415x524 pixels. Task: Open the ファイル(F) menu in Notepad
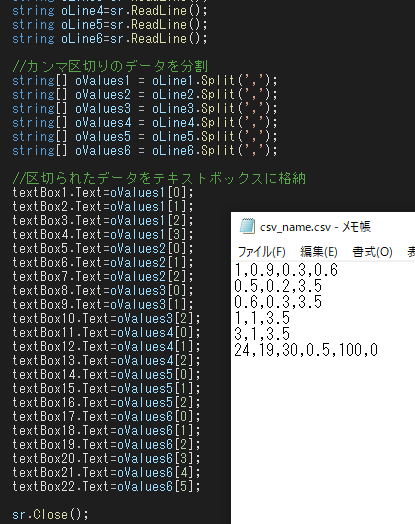pos(261,252)
